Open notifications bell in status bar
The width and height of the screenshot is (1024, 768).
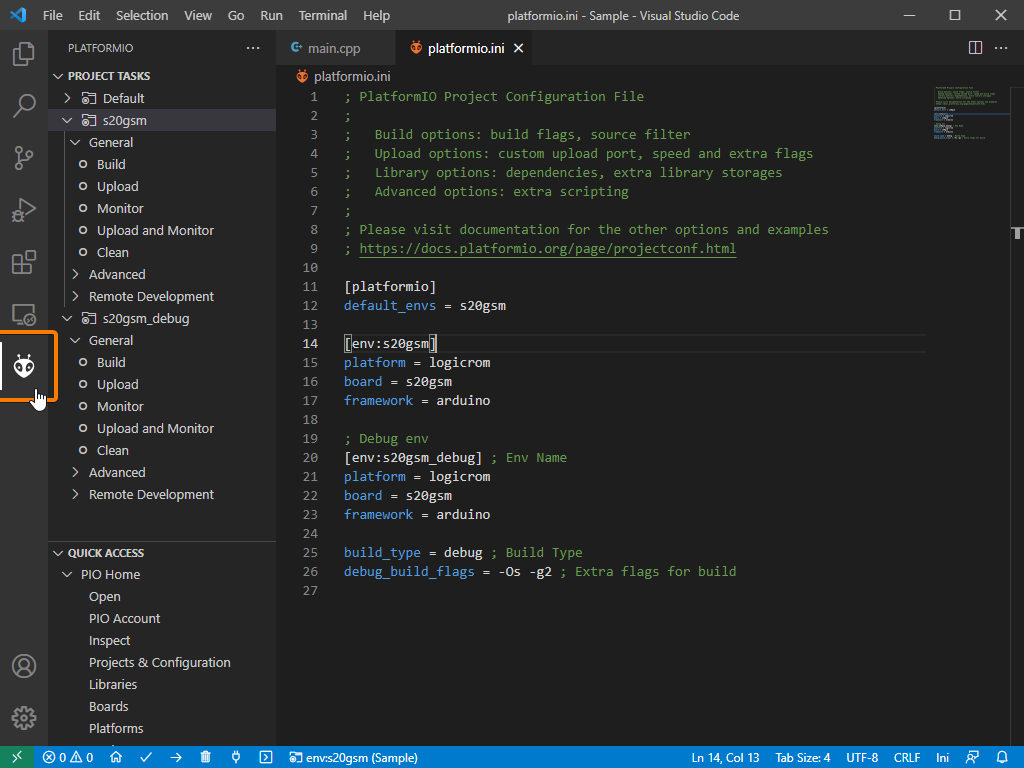pos(1002,757)
